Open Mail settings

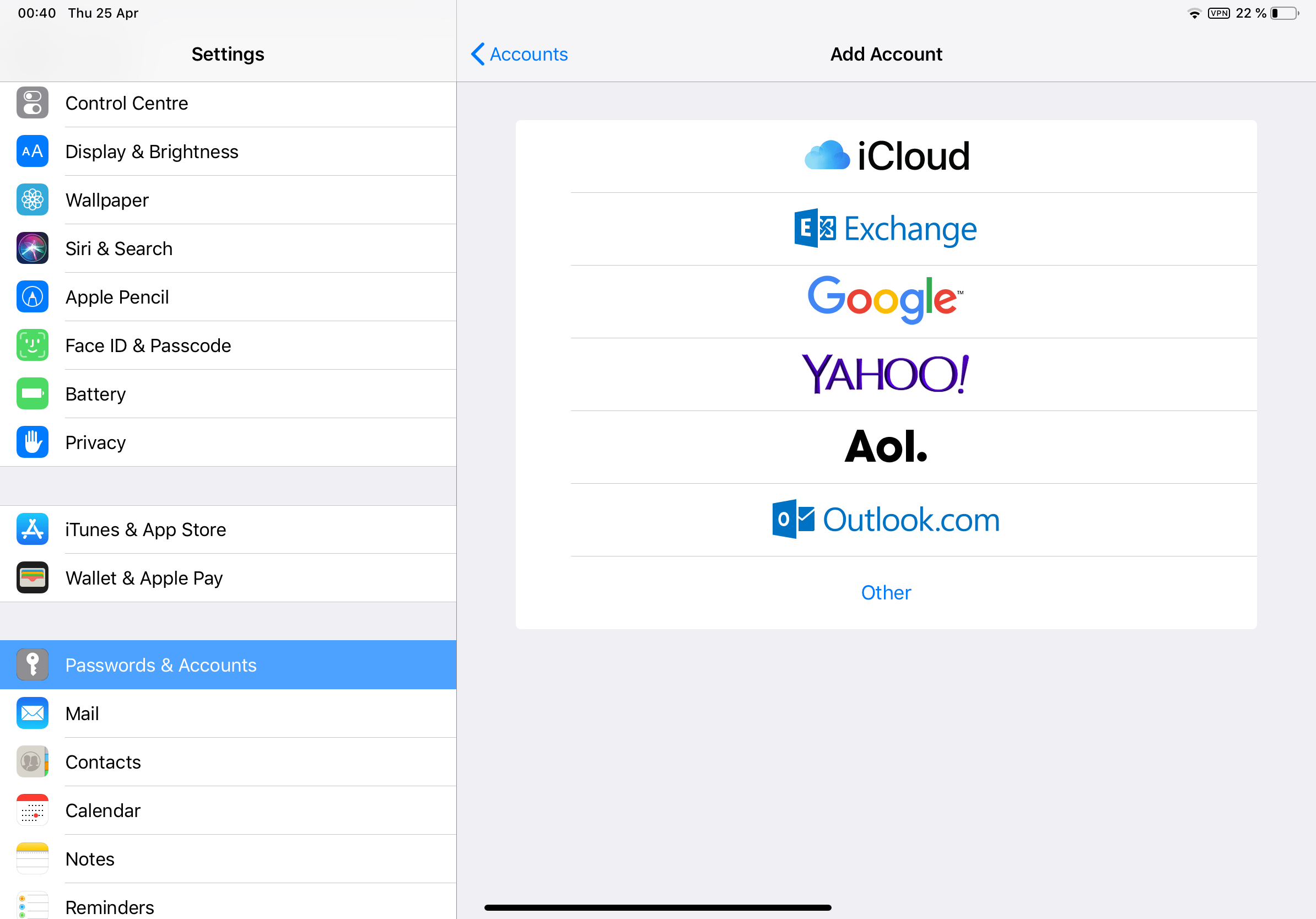82,713
